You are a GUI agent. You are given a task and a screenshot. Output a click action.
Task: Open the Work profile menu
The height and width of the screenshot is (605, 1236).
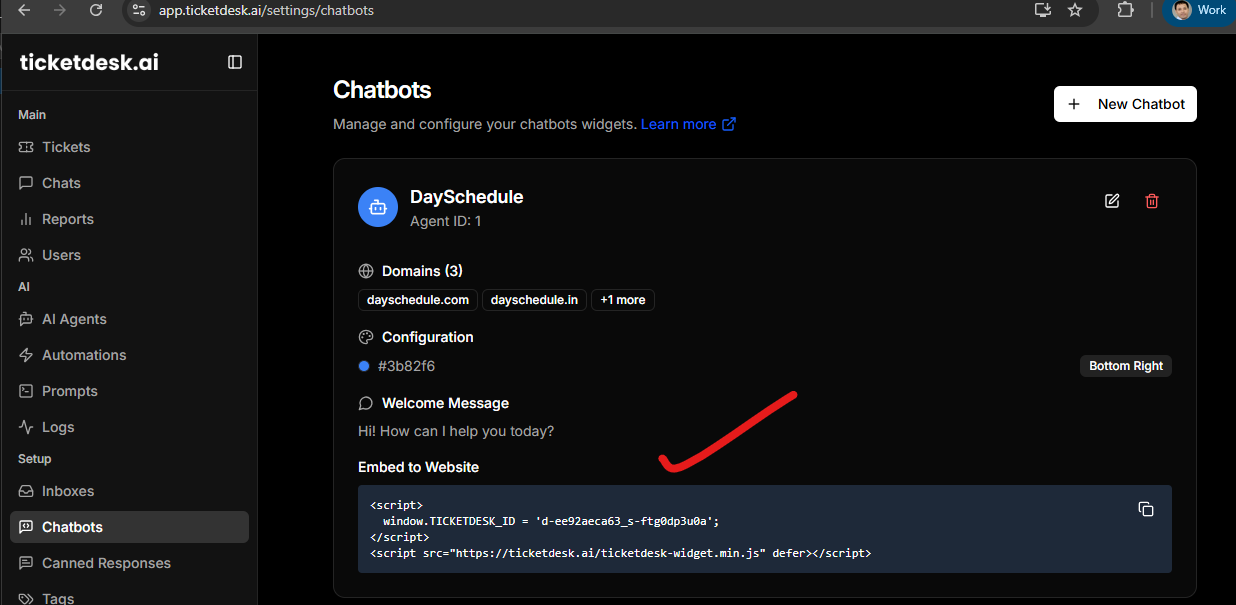point(1199,10)
